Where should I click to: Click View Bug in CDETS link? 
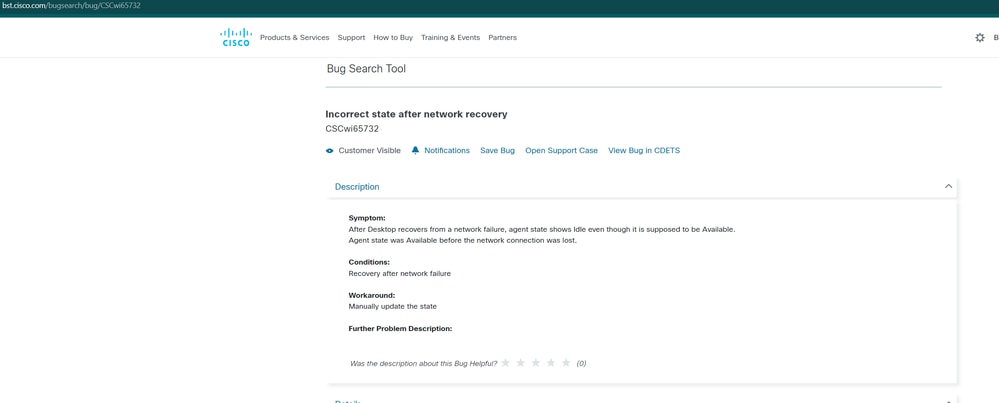644,150
